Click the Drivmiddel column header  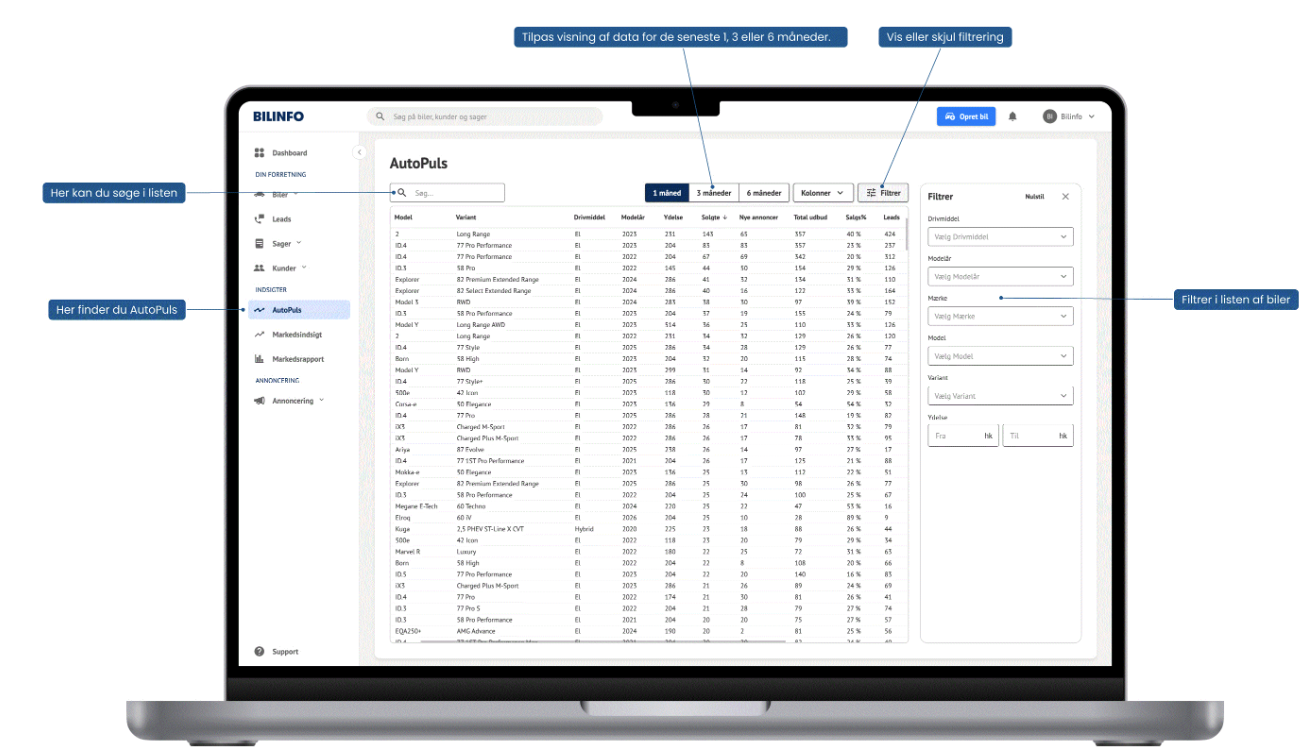pyautogui.click(x=588, y=217)
